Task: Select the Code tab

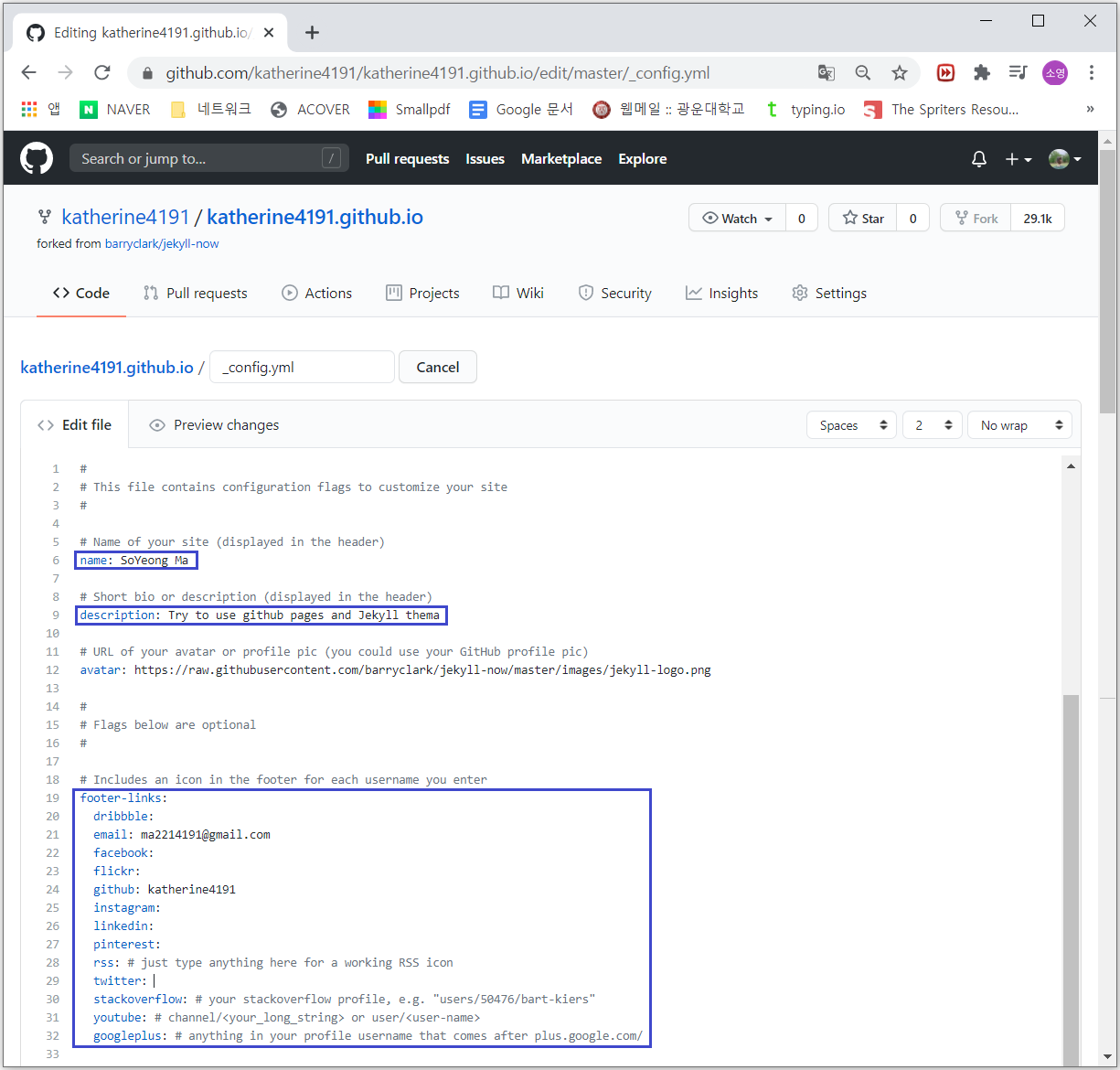Action: coord(81,294)
